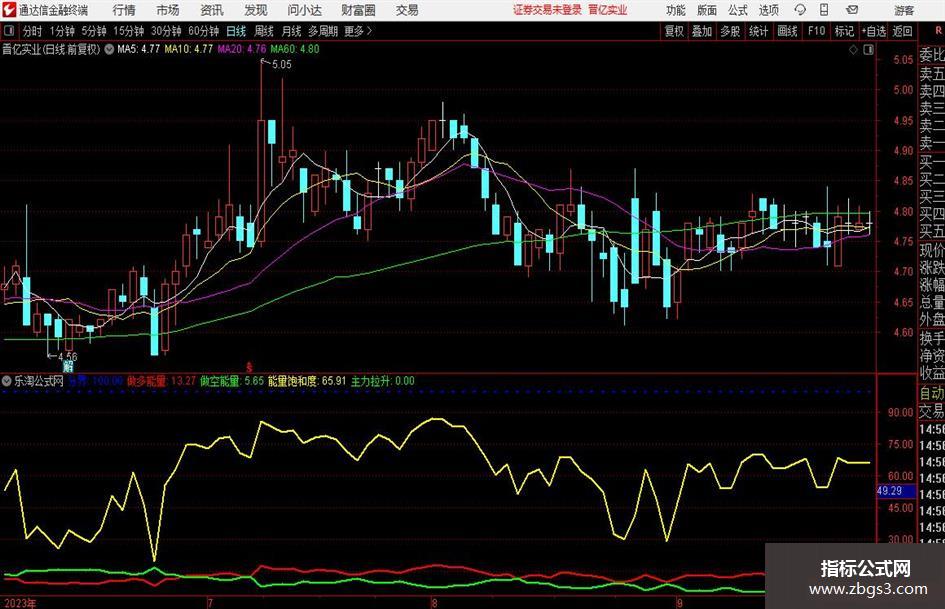
Task: Expand the 乐淘公式网 sub-indicator dropdown
Action: (x=7, y=381)
